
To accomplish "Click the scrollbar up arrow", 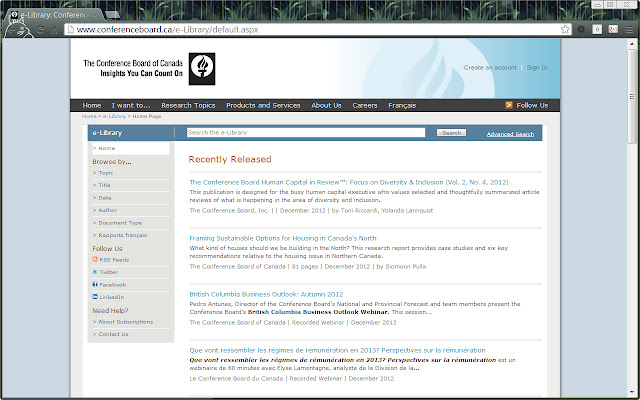I will 632,43.
